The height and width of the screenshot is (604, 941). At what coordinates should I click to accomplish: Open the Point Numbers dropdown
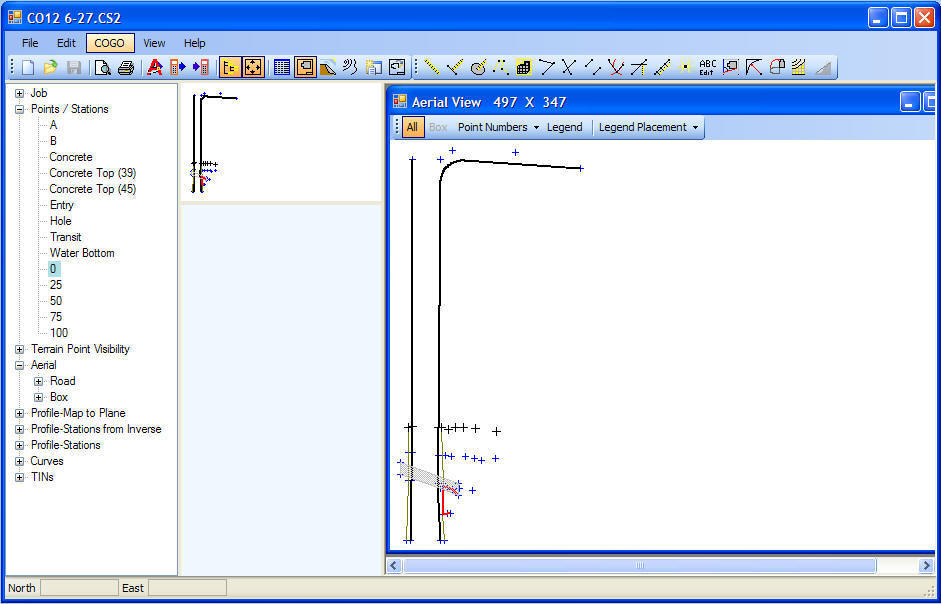pos(498,127)
